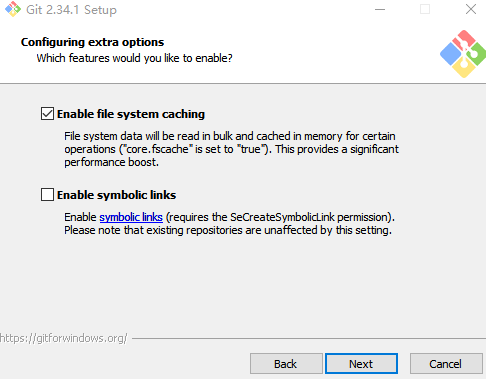Go to the previous step with Back
This screenshot has height=379, width=486.
coord(286,364)
